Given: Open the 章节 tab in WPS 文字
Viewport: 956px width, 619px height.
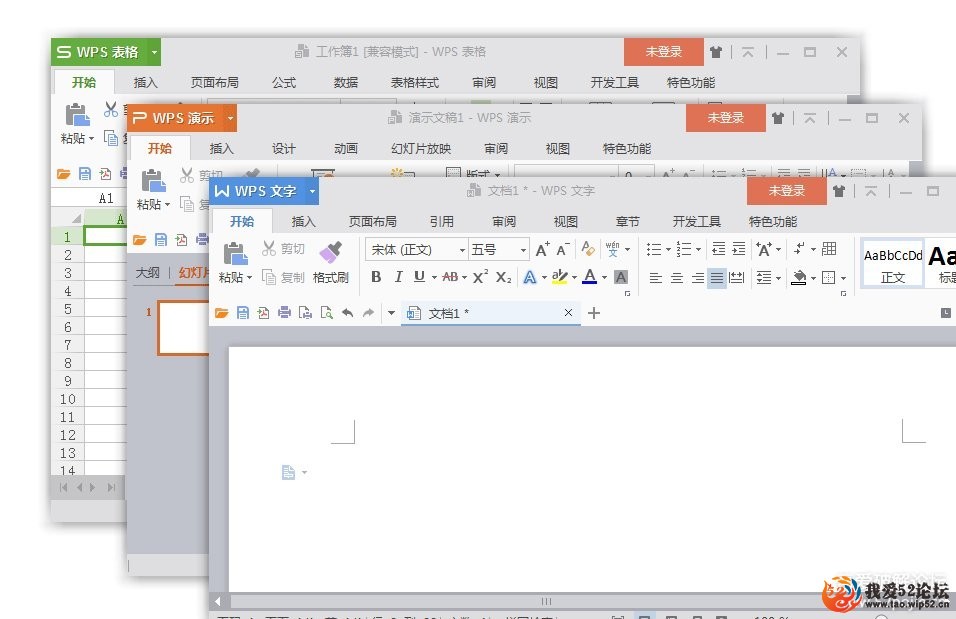Looking at the screenshot, I should (x=628, y=222).
